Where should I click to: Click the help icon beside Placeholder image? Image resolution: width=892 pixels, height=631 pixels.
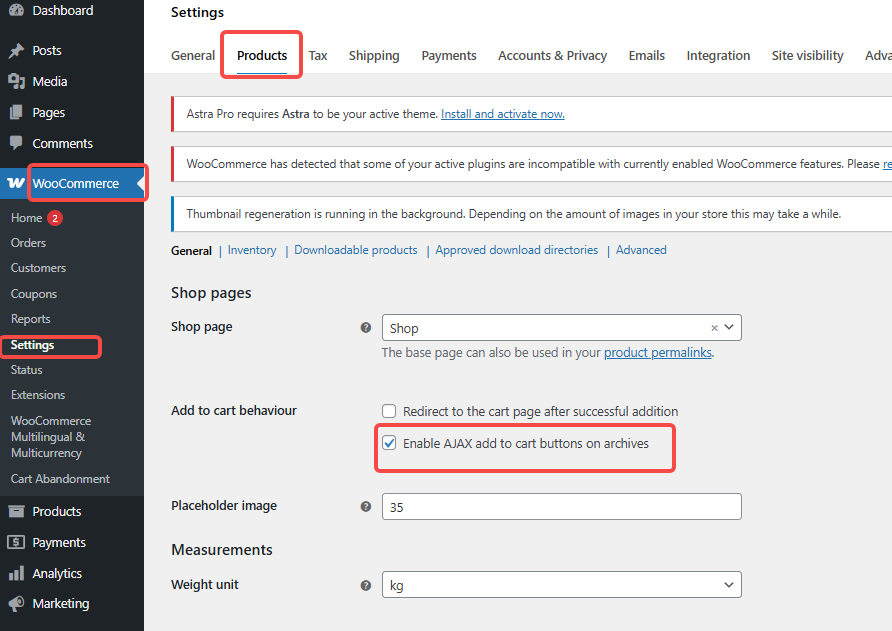click(x=366, y=507)
